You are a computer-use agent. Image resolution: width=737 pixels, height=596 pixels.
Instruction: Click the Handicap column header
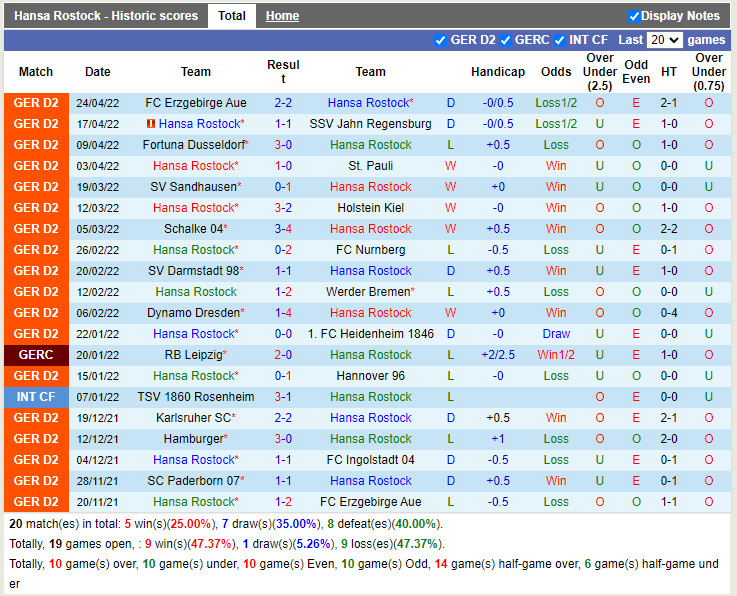click(x=498, y=72)
